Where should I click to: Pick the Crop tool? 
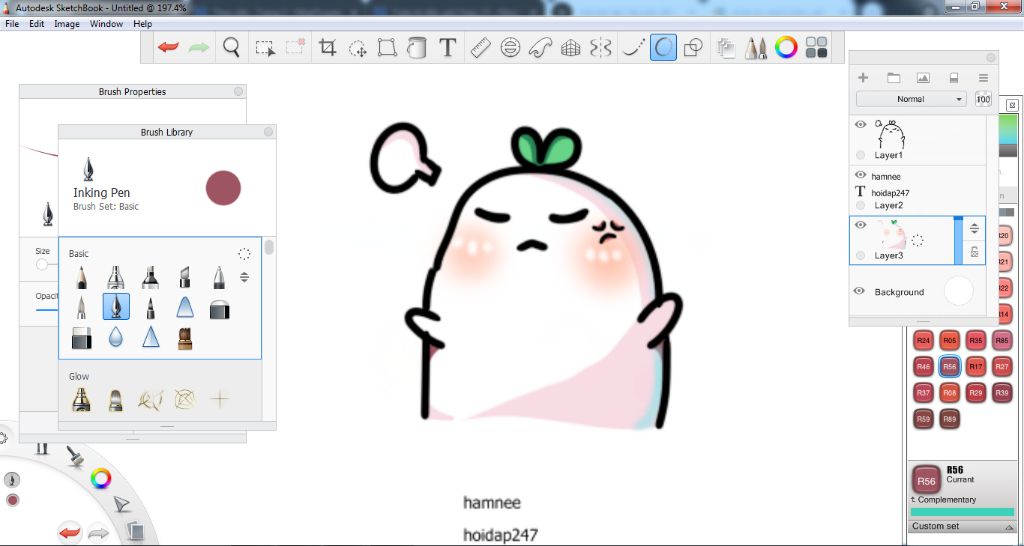[327, 47]
